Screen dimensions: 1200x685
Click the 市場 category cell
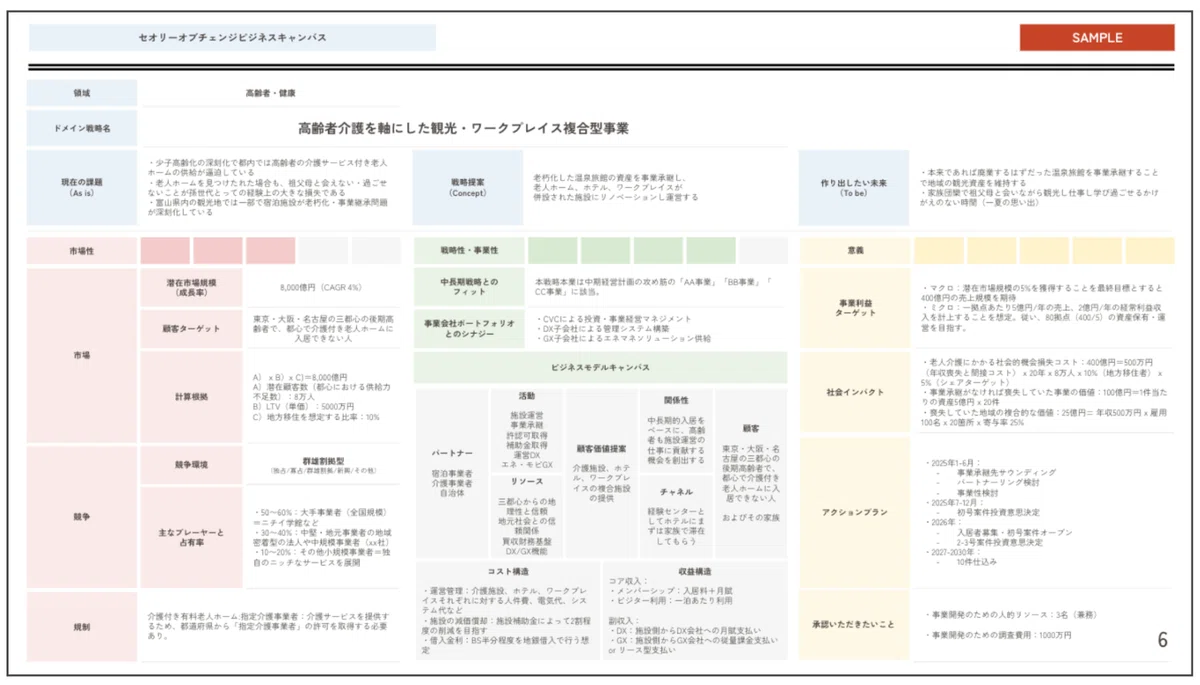point(82,355)
